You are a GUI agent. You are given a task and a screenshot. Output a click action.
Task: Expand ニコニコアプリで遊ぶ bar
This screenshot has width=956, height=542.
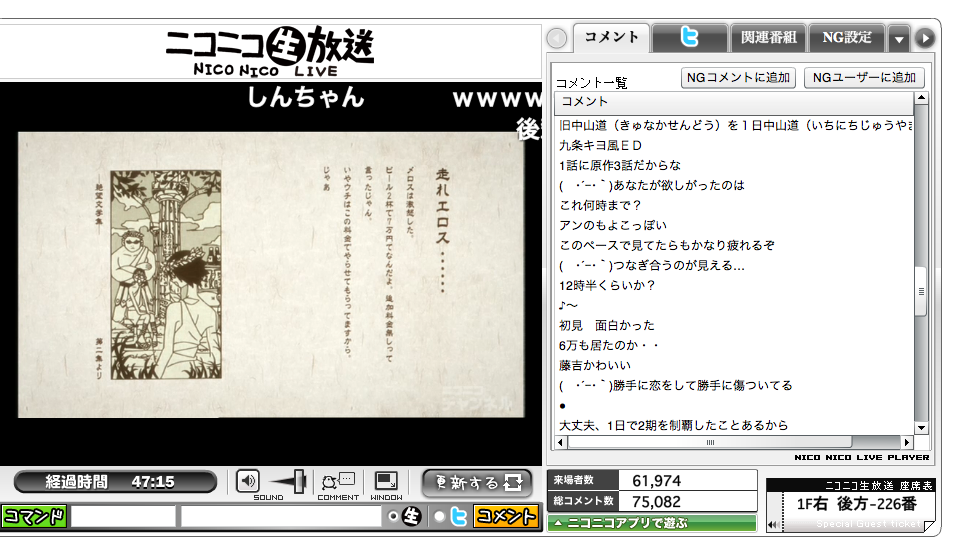tap(652, 523)
